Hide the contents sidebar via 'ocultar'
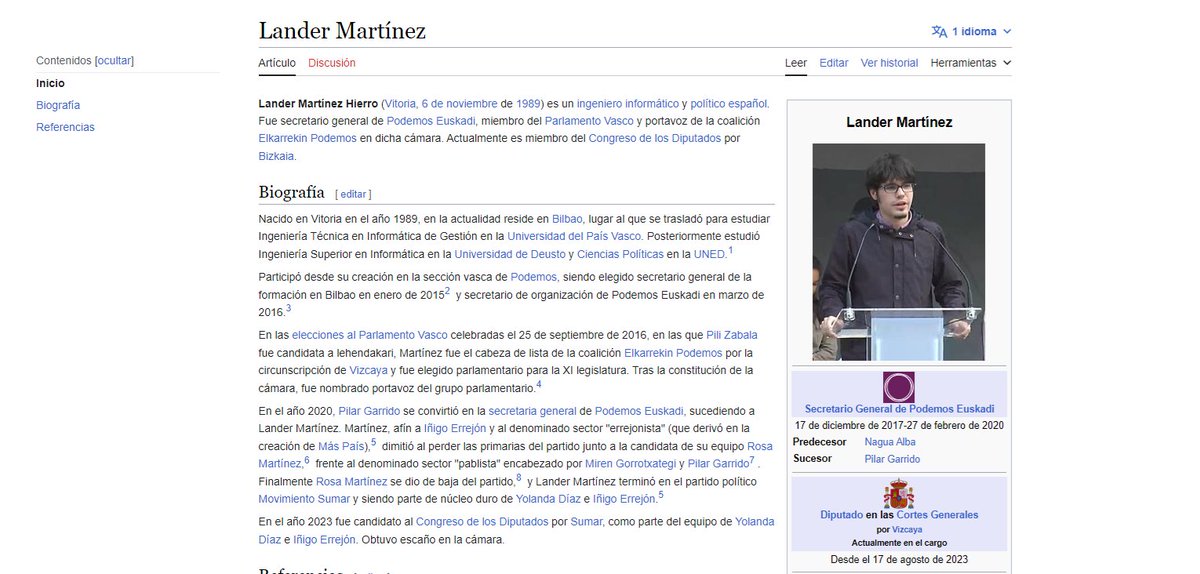The height and width of the screenshot is (574, 1200). pyautogui.click(x=114, y=60)
